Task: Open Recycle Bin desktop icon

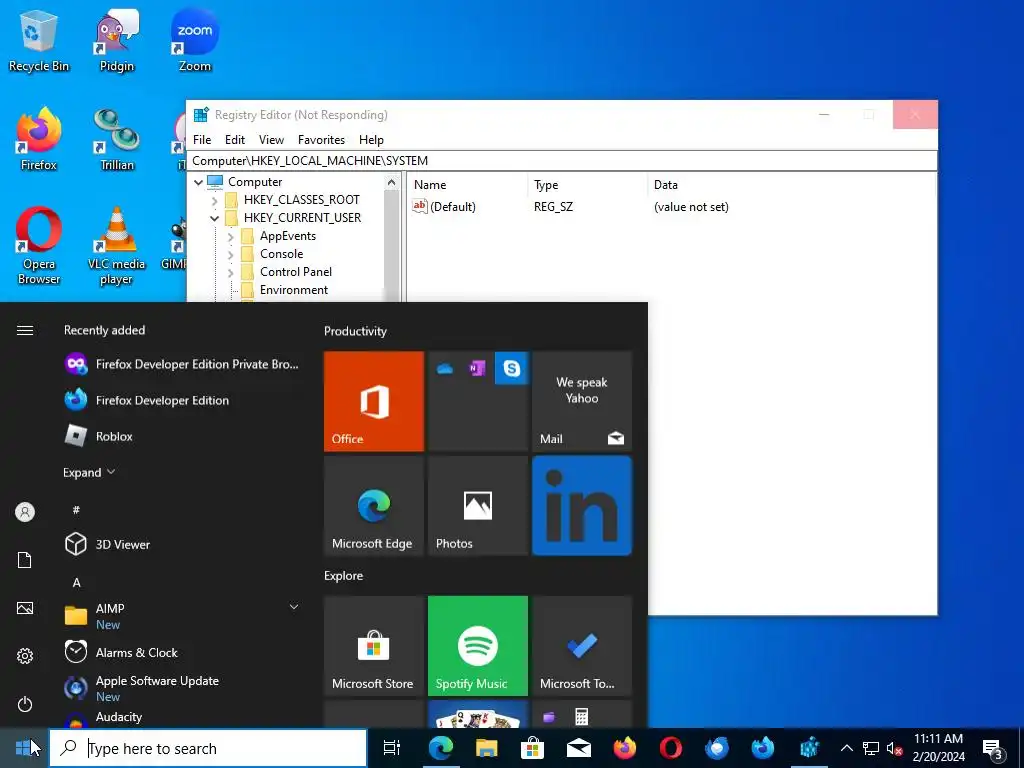Action: point(39,40)
